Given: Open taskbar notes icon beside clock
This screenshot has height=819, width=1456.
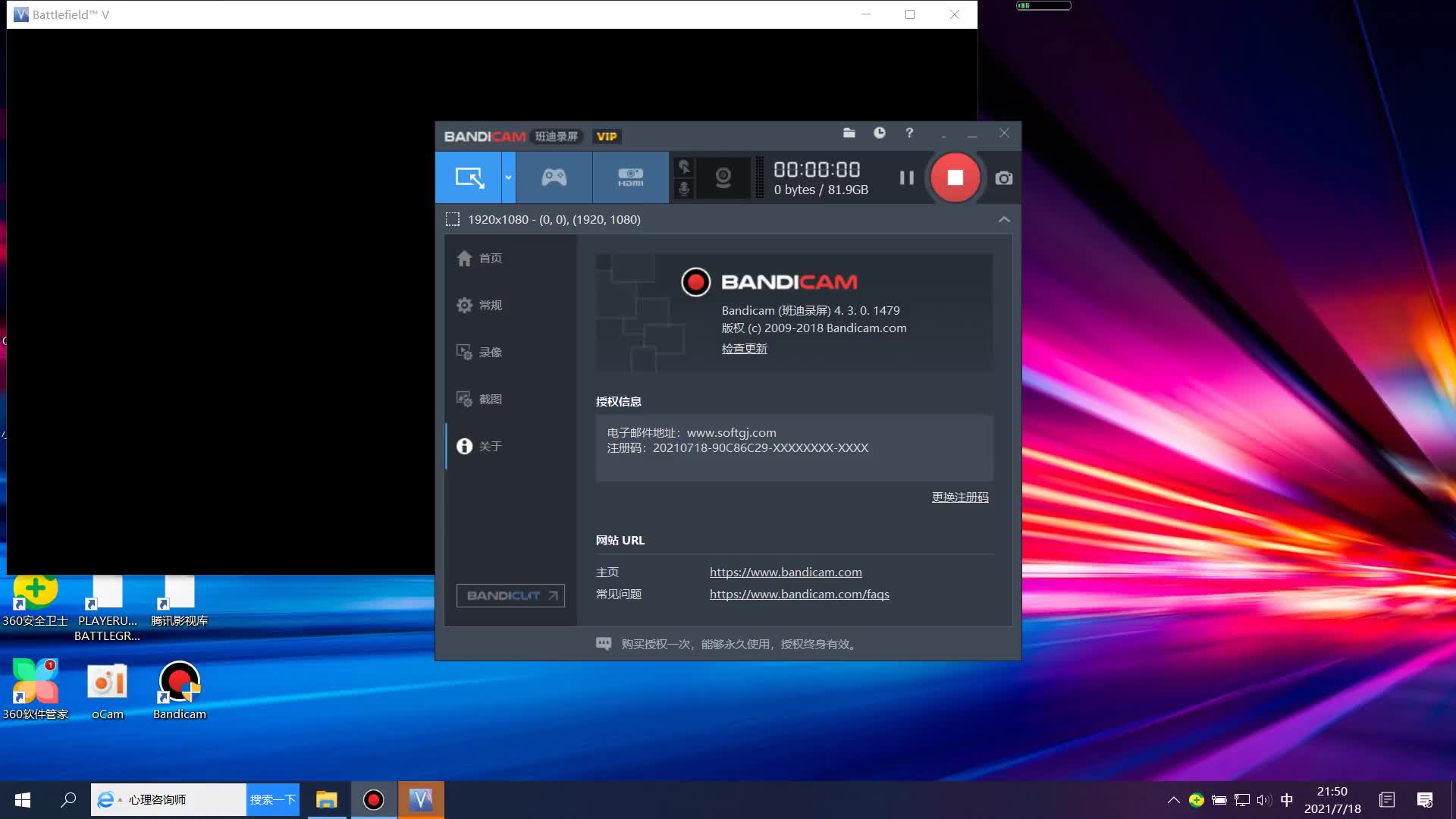Looking at the screenshot, I should tap(1387, 799).
